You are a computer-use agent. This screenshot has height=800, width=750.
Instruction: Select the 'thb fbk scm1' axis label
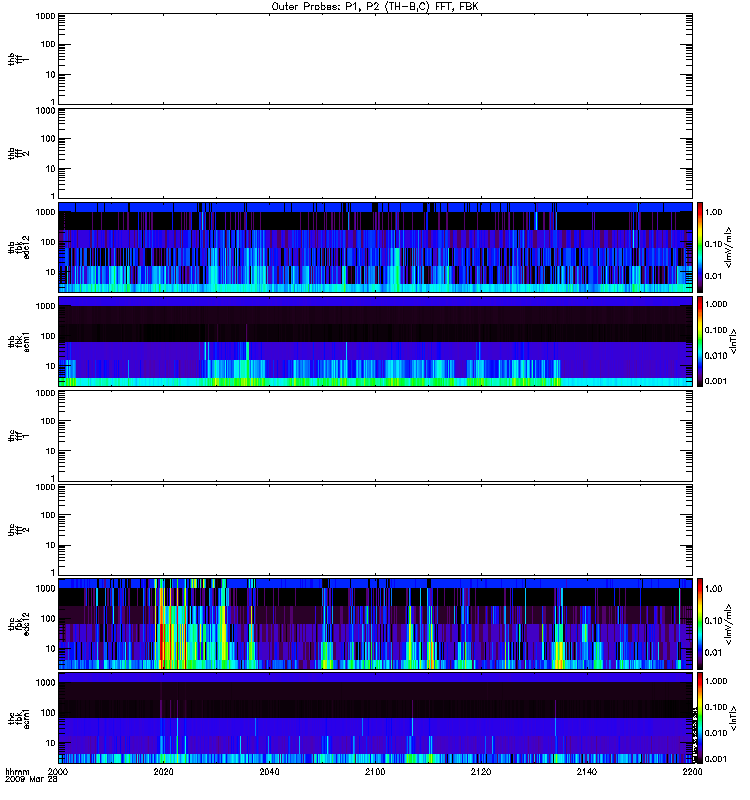coord(18,341)
